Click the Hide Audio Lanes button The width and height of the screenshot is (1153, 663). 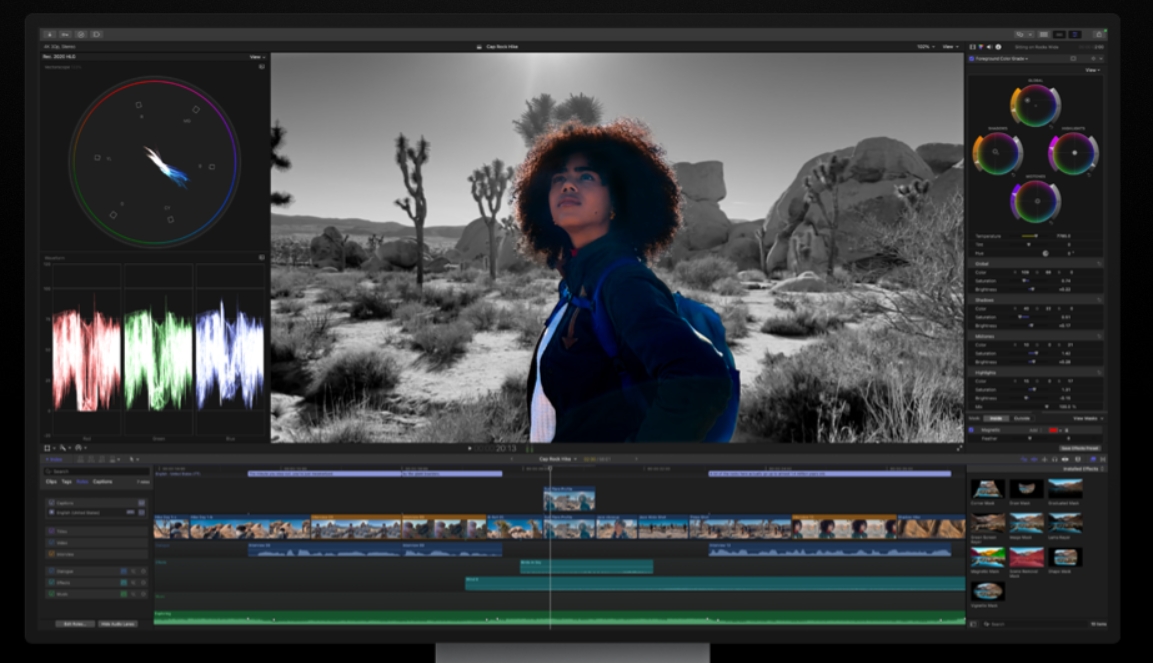118,624
